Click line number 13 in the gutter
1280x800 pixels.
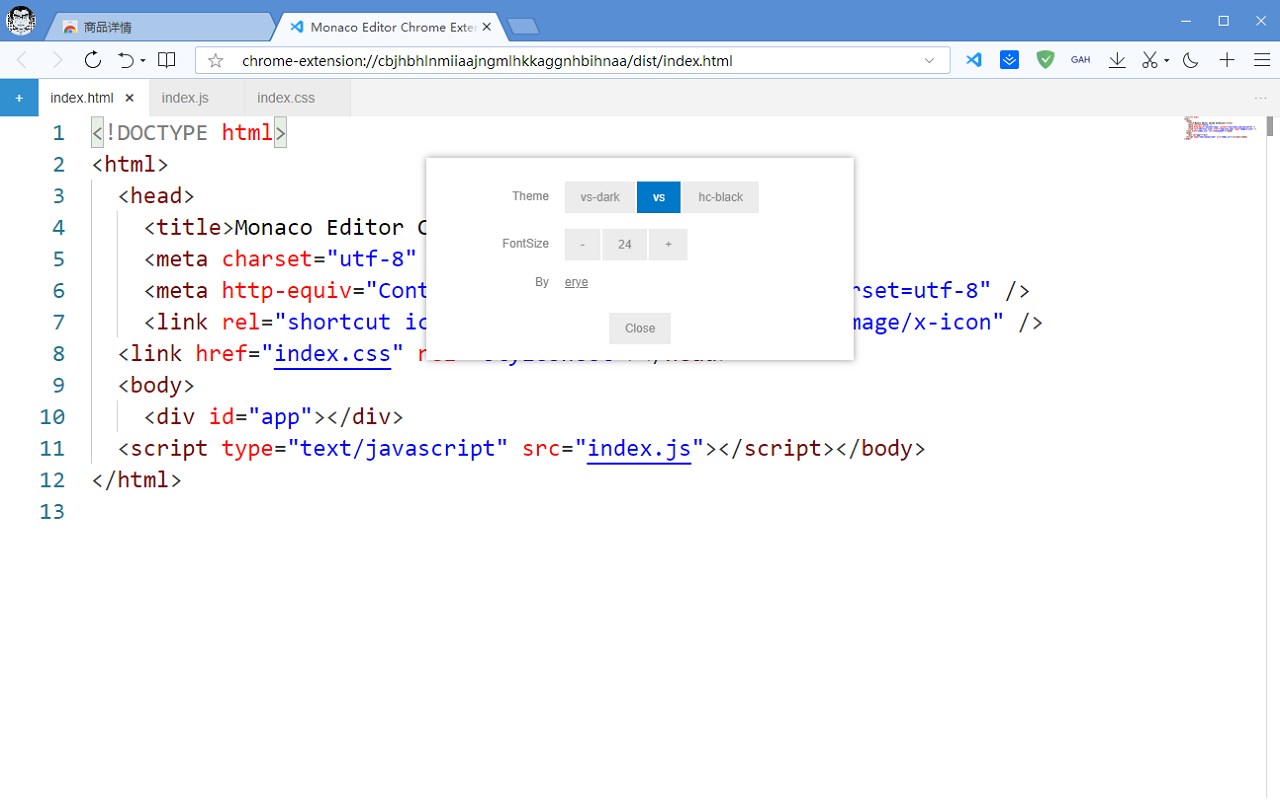pos(52,512)
